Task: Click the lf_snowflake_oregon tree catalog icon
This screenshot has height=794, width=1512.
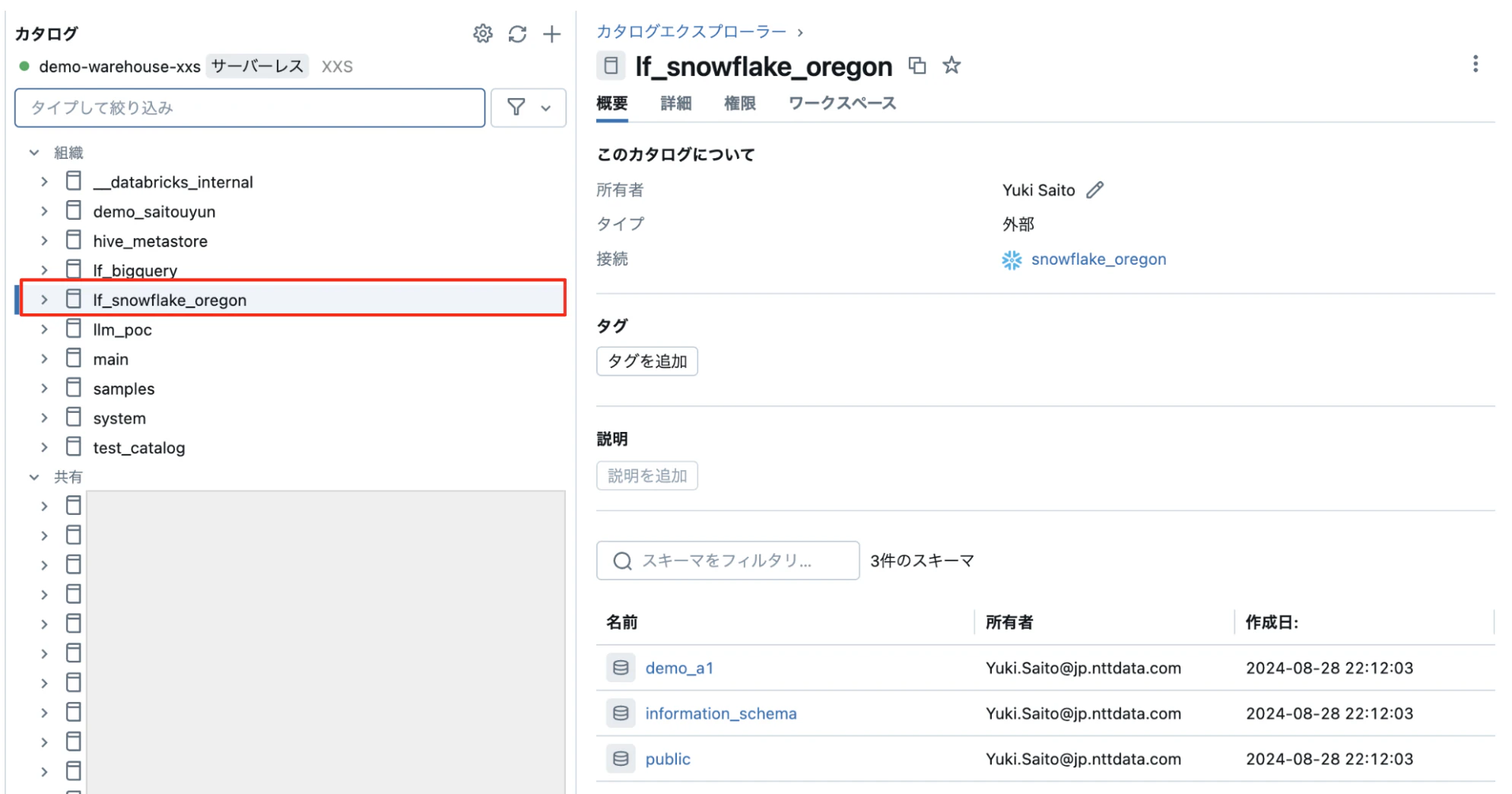Action: point(74,299)
